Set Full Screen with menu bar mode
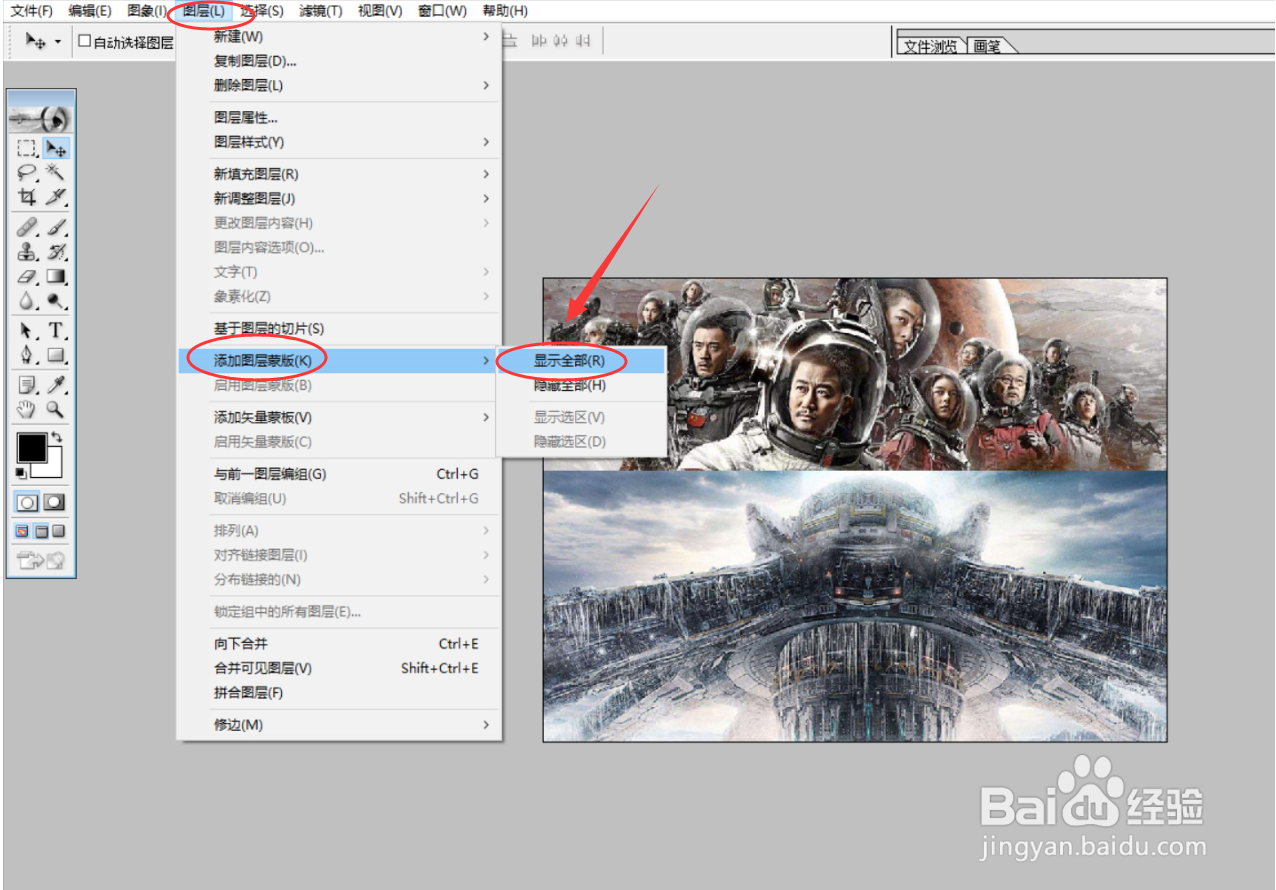Image resolution: width=1276 pixels, height=890 pixels. (41, 531)
